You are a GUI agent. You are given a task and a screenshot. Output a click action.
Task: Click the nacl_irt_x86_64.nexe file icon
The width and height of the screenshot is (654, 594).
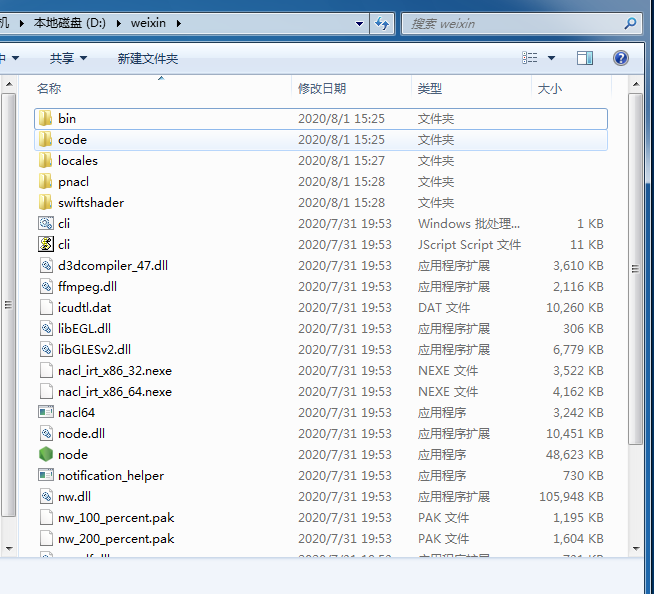[x=46, y=391]
